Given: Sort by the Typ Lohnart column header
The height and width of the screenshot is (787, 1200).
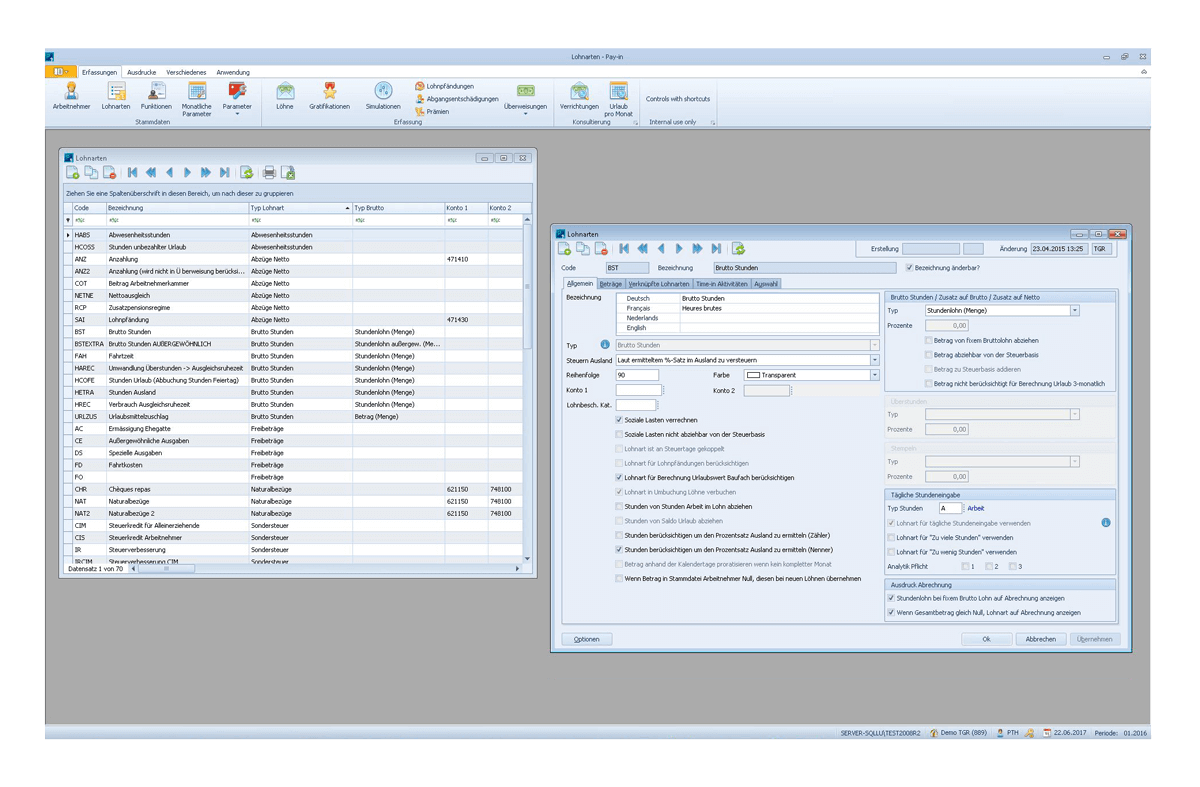Looking at the screenshot, I should click(299, 208).
